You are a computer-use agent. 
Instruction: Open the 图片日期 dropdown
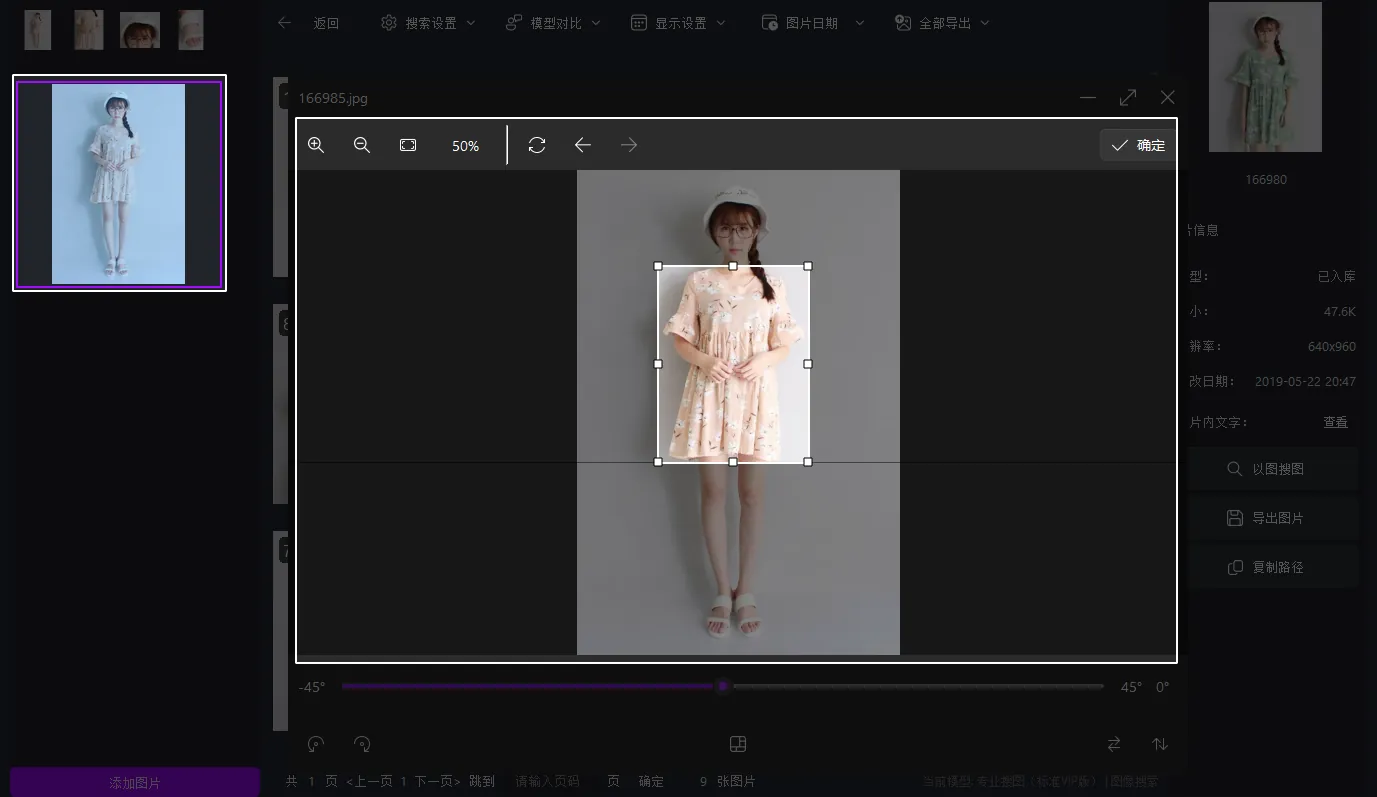tap(812, 22)
